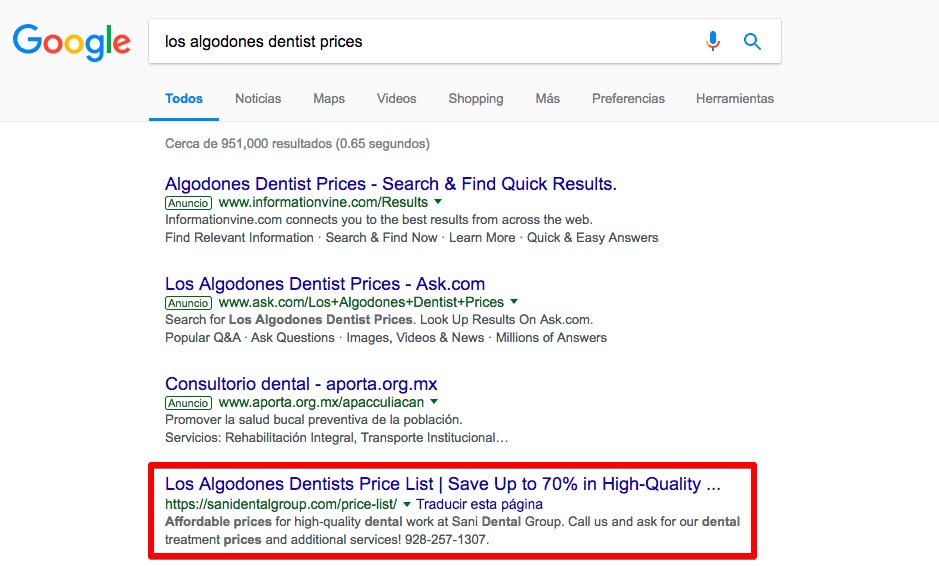
Task: Open Preferencias settings
Action: (628, 99)
